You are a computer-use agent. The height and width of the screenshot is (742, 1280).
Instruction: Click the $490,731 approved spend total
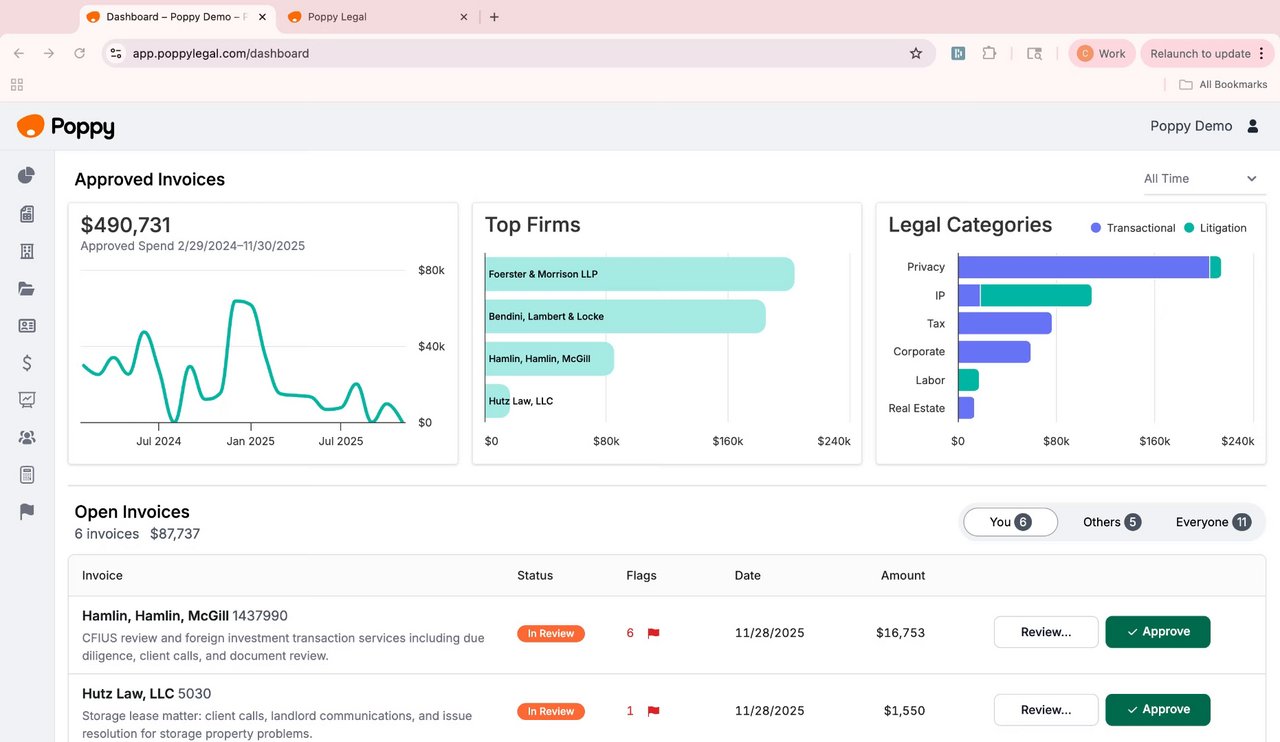click(126, 225)
